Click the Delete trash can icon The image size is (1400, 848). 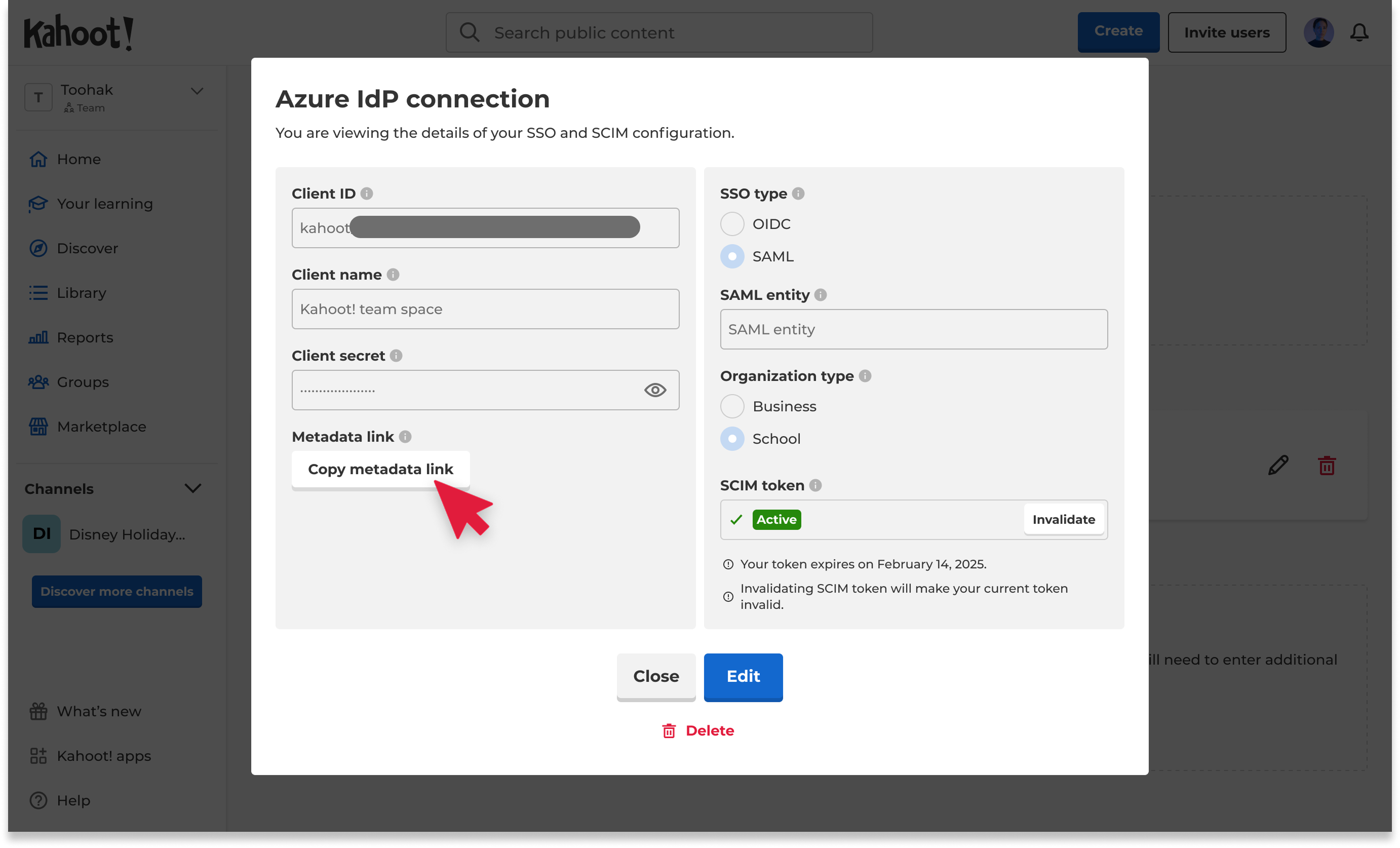669,731
